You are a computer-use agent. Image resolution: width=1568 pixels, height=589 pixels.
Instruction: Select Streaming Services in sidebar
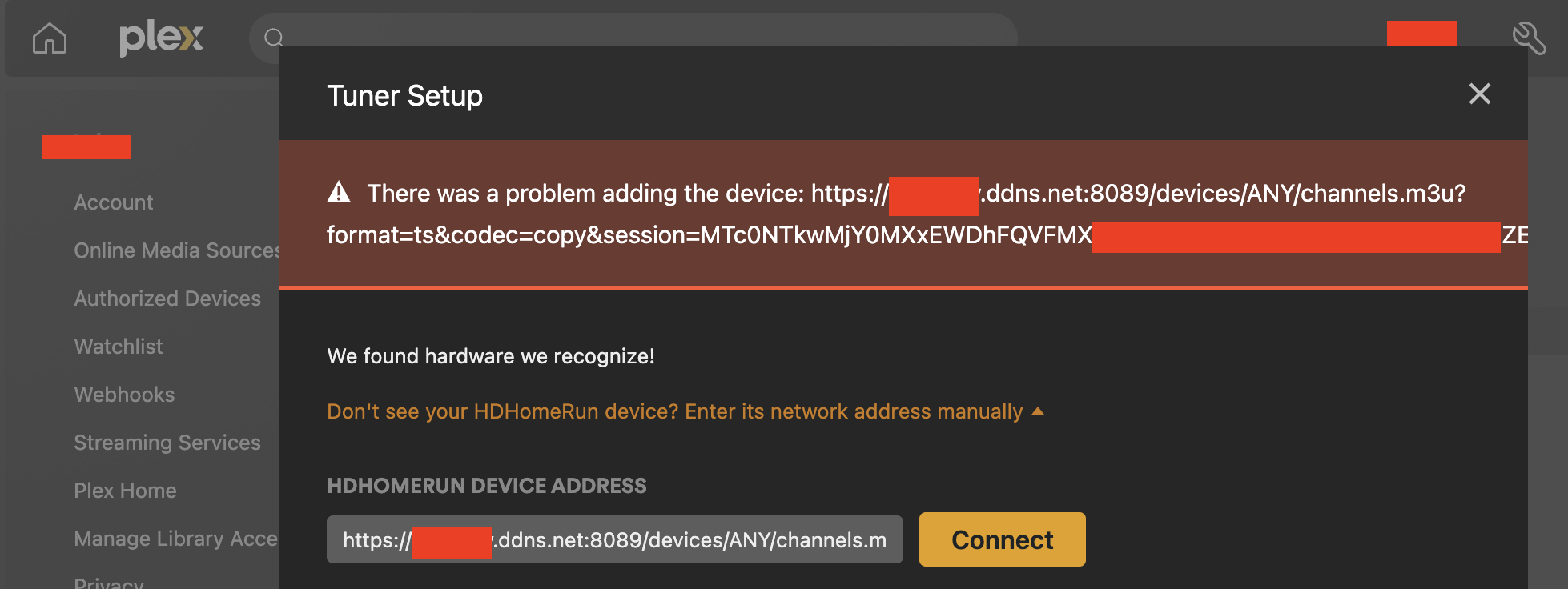(167, 443)
